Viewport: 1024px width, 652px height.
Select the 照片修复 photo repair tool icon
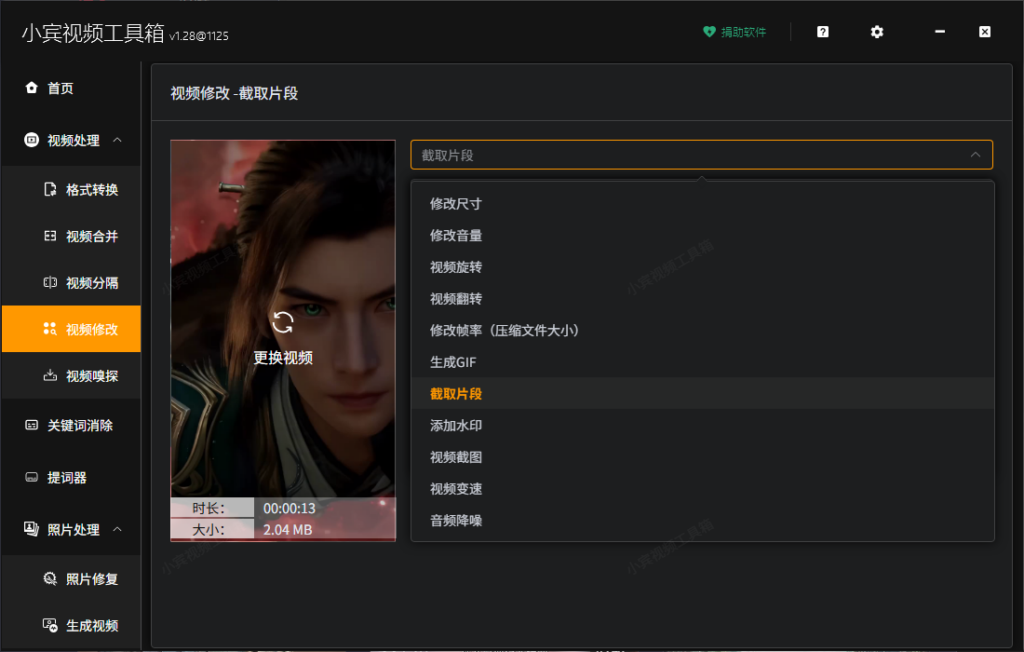(x=48, y=578)
